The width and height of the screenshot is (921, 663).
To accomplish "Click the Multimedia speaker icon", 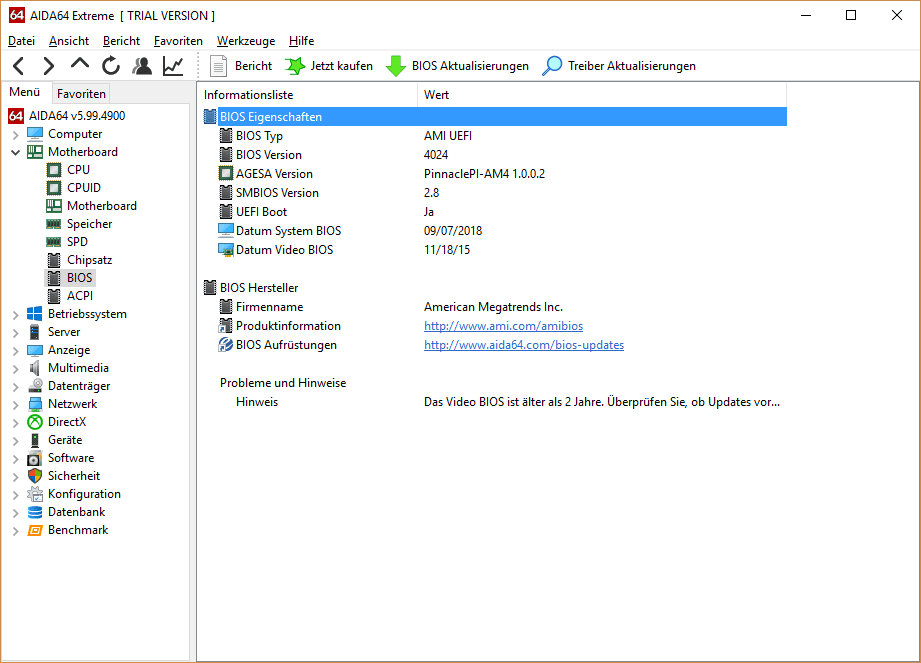I will pyautogui.click(x=35, y=368).
